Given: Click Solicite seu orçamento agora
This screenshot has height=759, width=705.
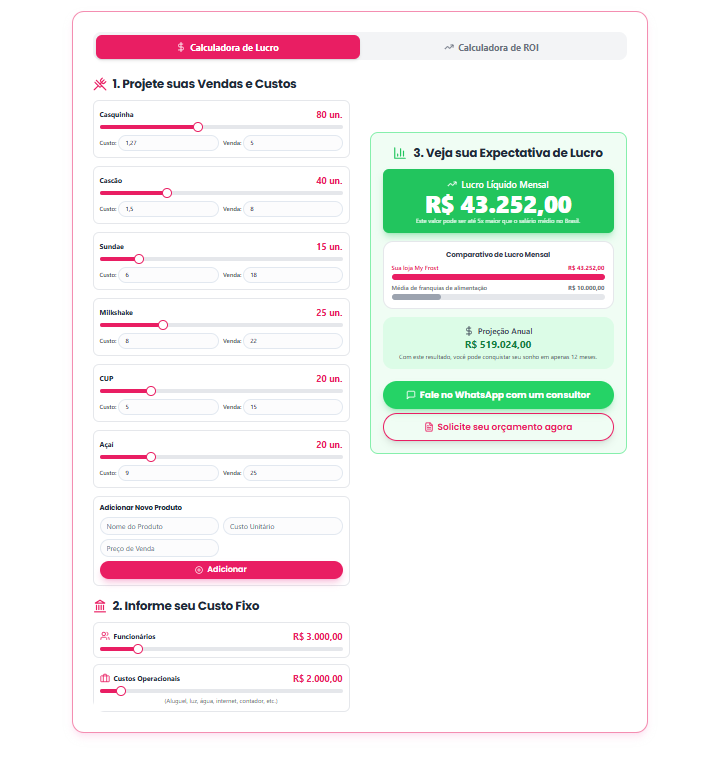Looking at the screenshot, I should click(x=498, y=427).
